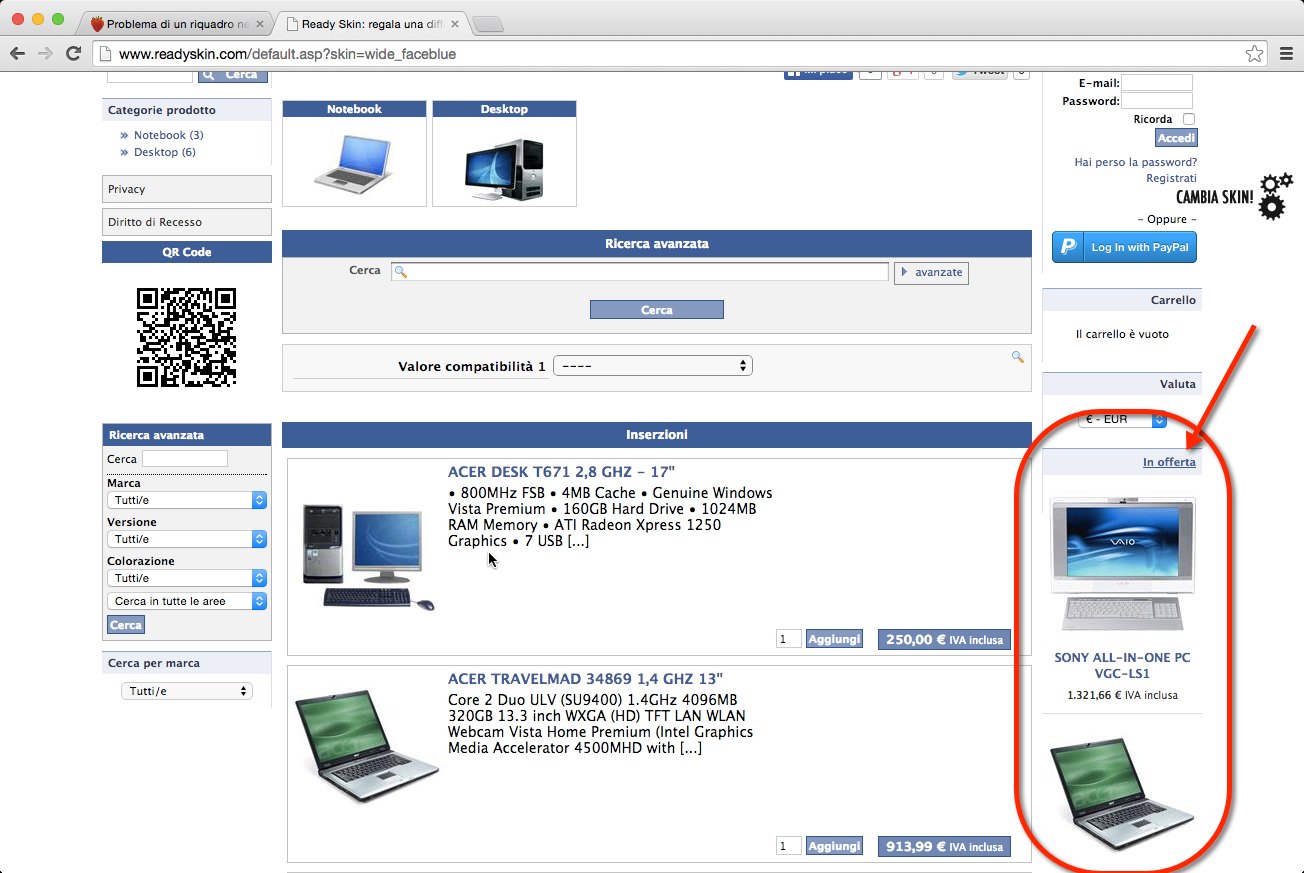Click the Il carrello è vuoto text
1304x873 pixels.
pyautogui.click(x=1122, y=334)
